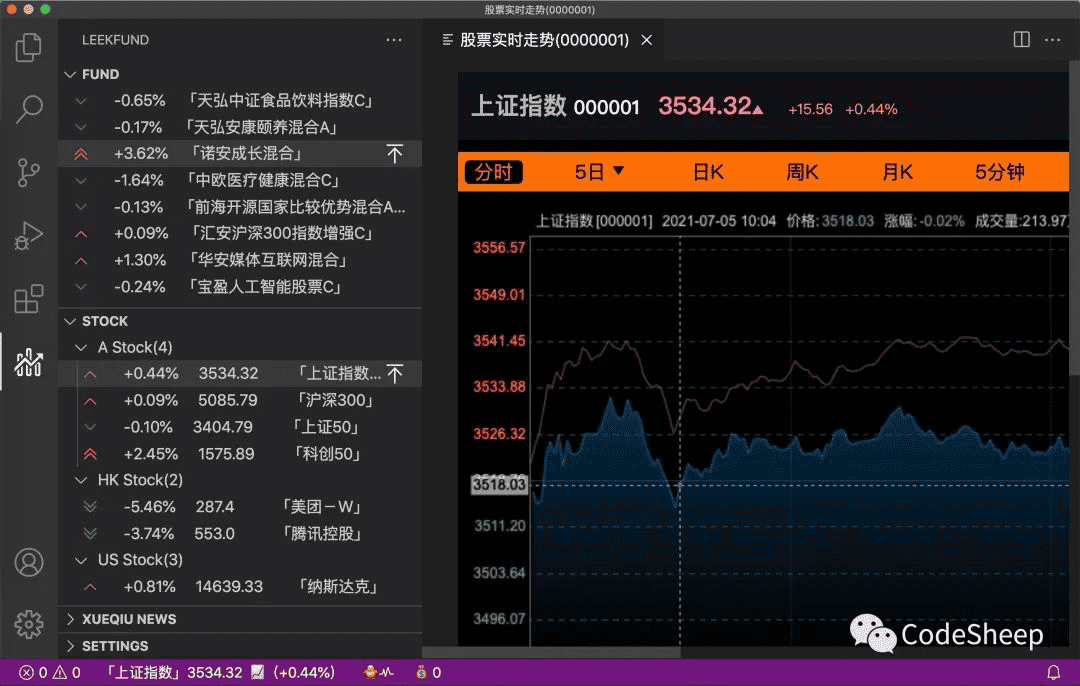1080x686 pixels.
Task: Click the 3534.32 index price in header
Action: 705,106
